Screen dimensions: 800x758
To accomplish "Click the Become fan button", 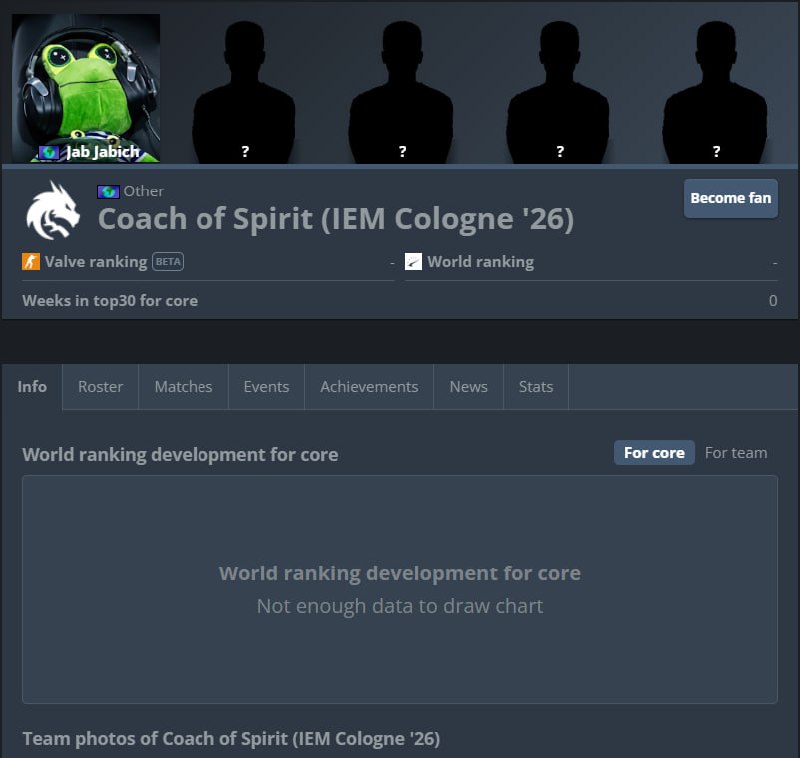I will [x=731, y=198].
